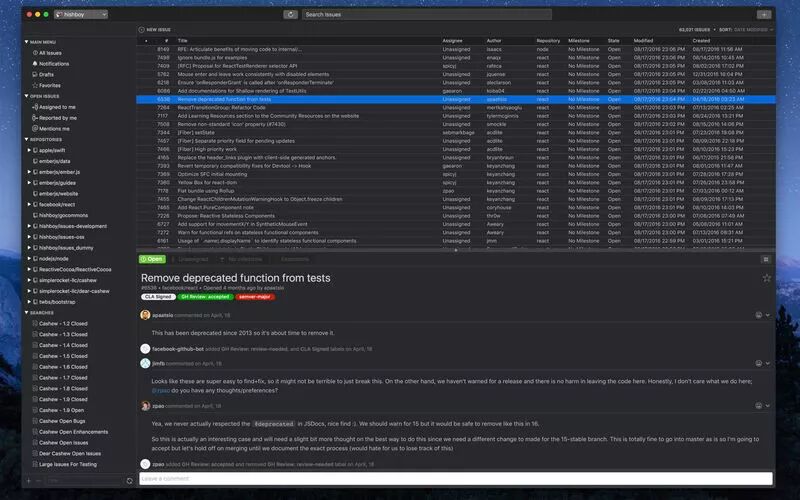Open the emberjs/data repository
This screenshot has height=500, width=800.
pos(55,161)
